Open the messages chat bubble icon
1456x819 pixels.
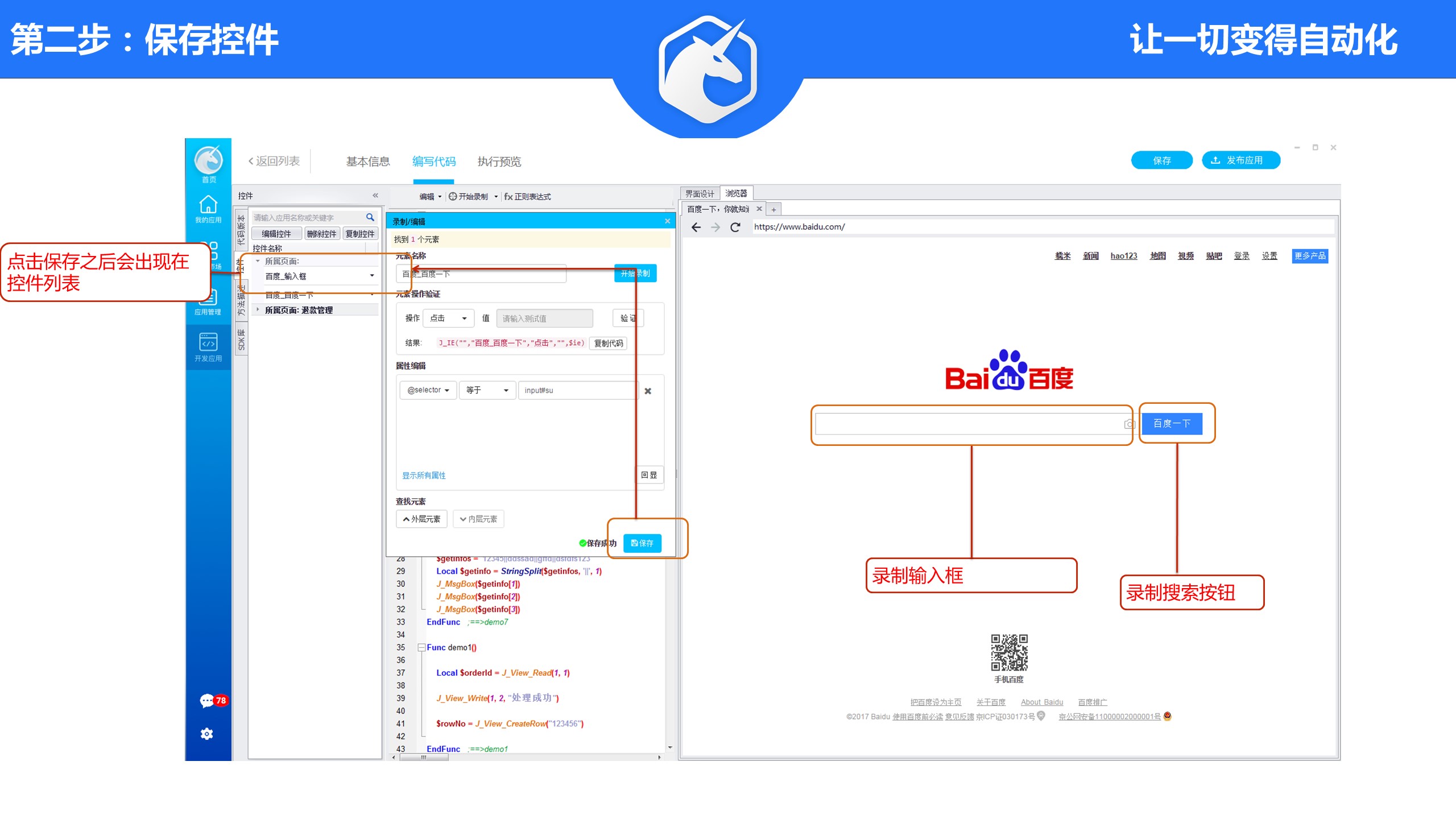click(x=206, y=701)
